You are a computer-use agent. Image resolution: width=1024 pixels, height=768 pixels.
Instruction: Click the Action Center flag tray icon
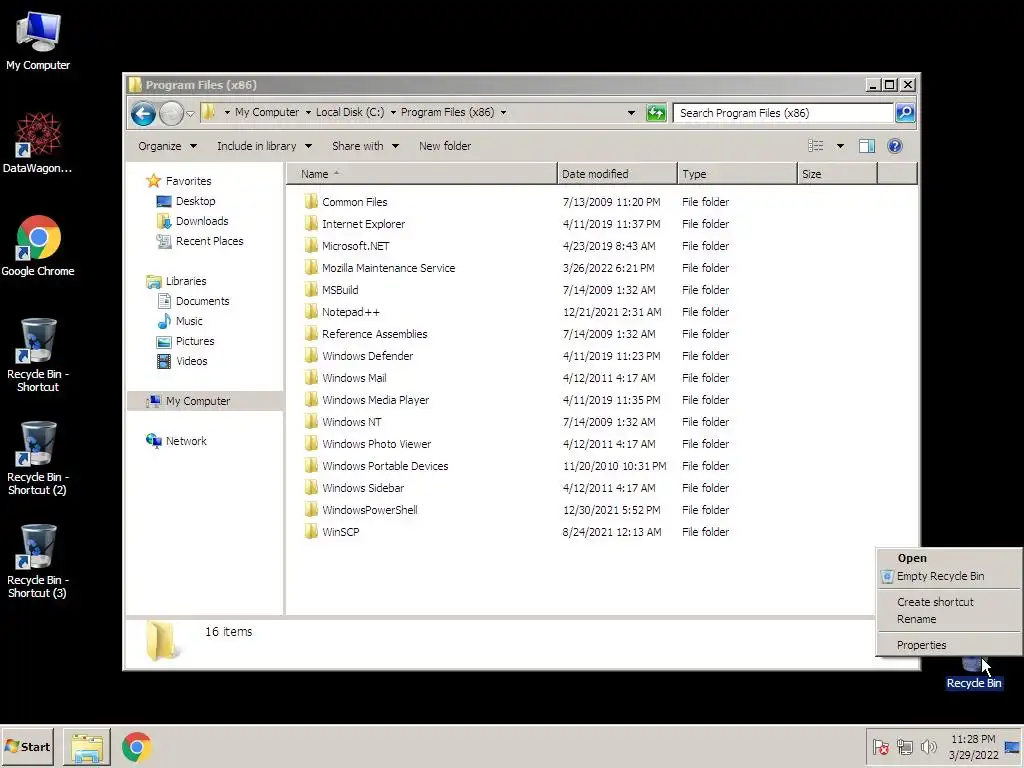point(880,746)
